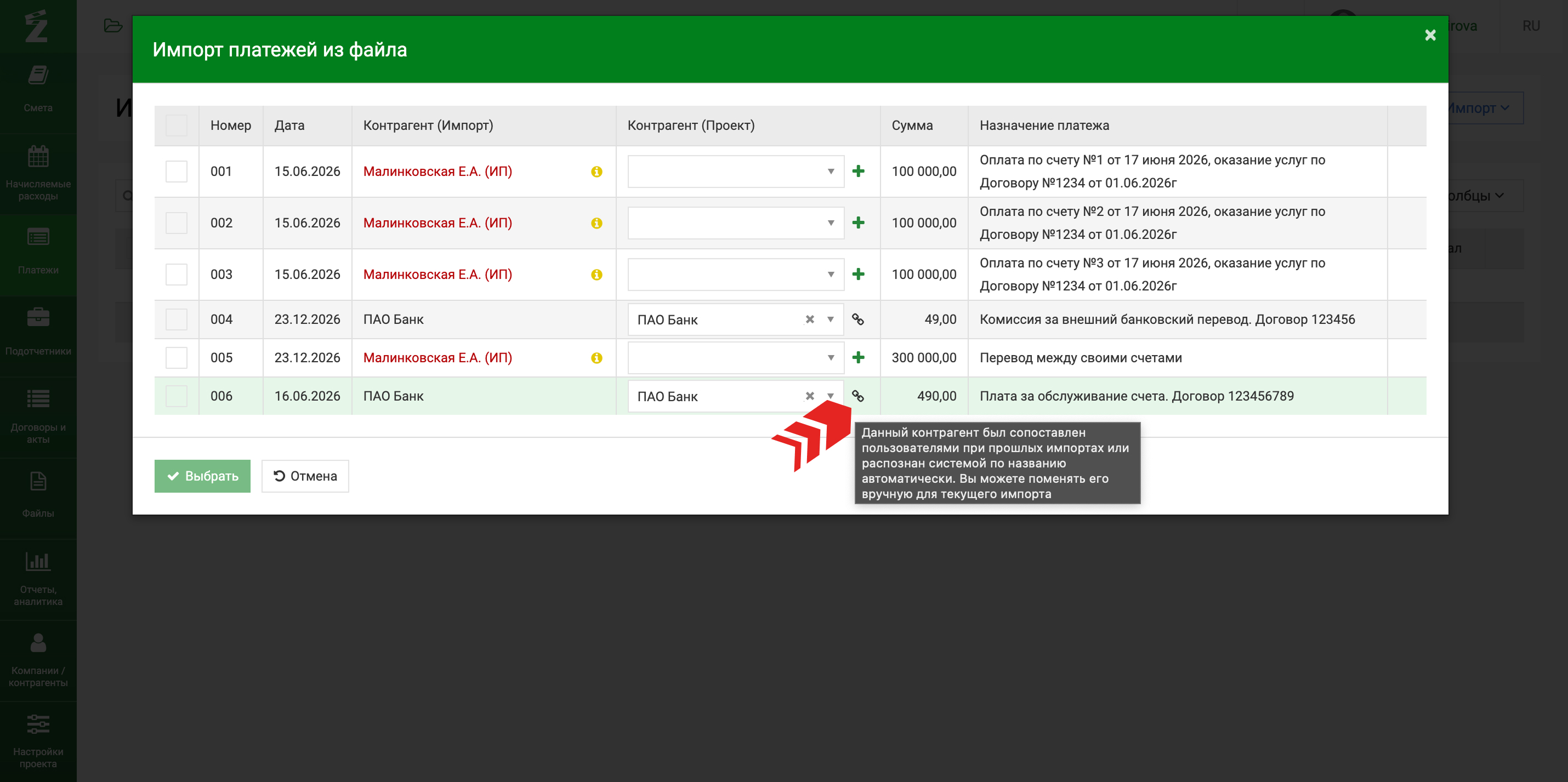Click the link icon in row 006

coord(857,396)
